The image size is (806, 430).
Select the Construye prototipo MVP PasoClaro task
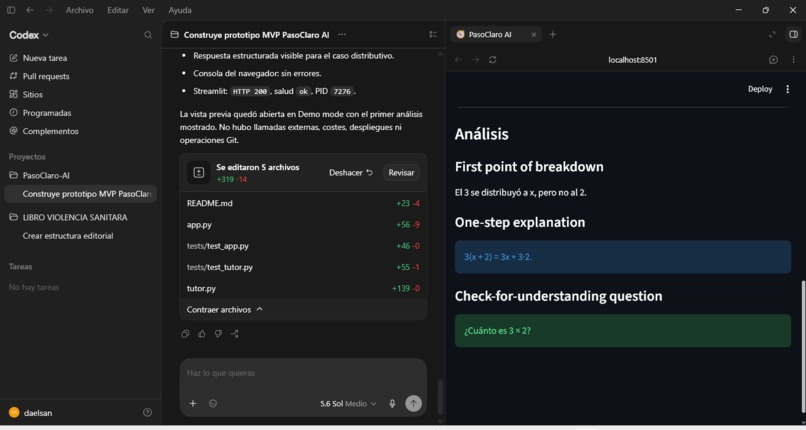(81, 194)
